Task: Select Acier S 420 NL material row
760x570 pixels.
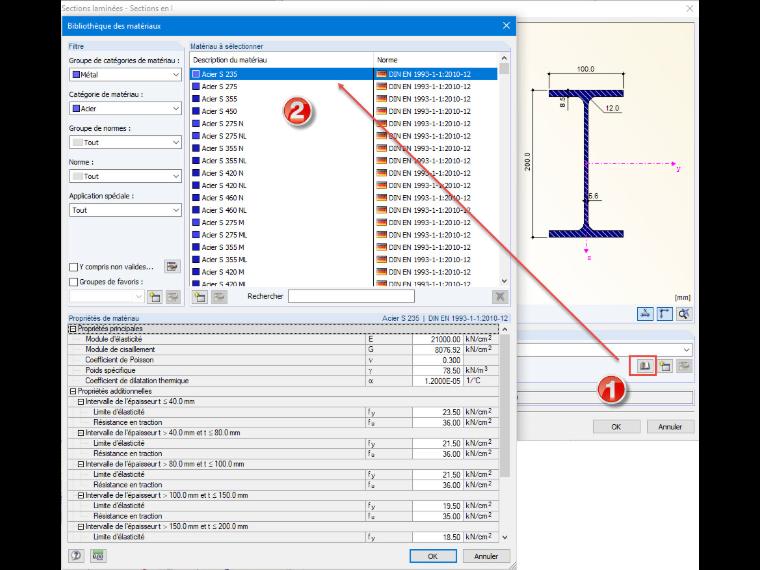Action: point(344,186)
